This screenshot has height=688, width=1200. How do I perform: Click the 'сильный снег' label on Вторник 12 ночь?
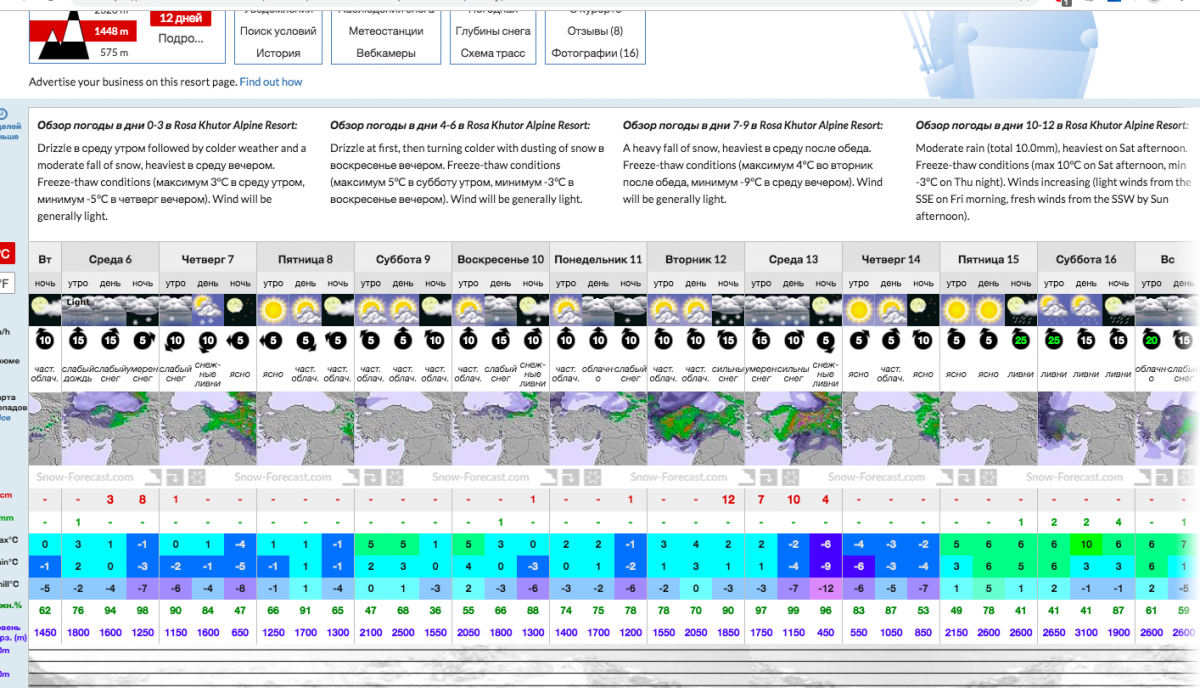(x=729, y=377)
